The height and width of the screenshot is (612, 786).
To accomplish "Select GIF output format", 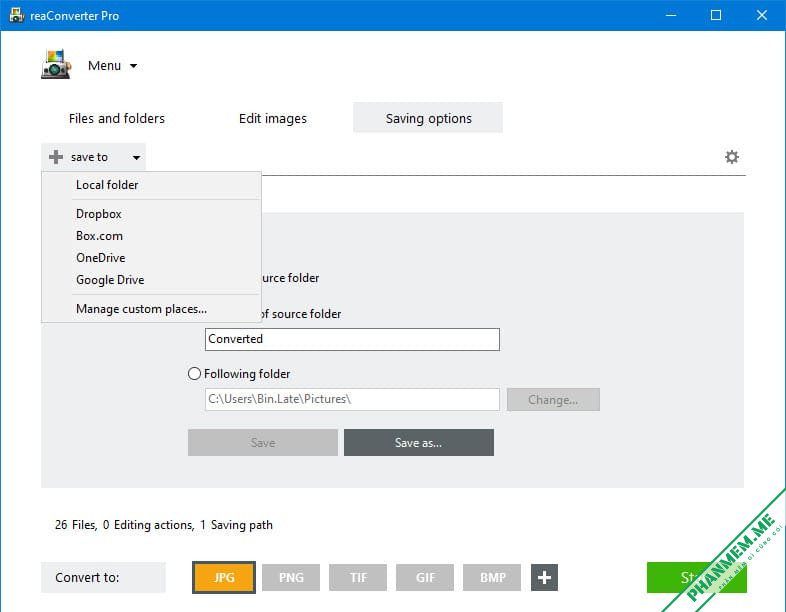I will pos(425,577).
